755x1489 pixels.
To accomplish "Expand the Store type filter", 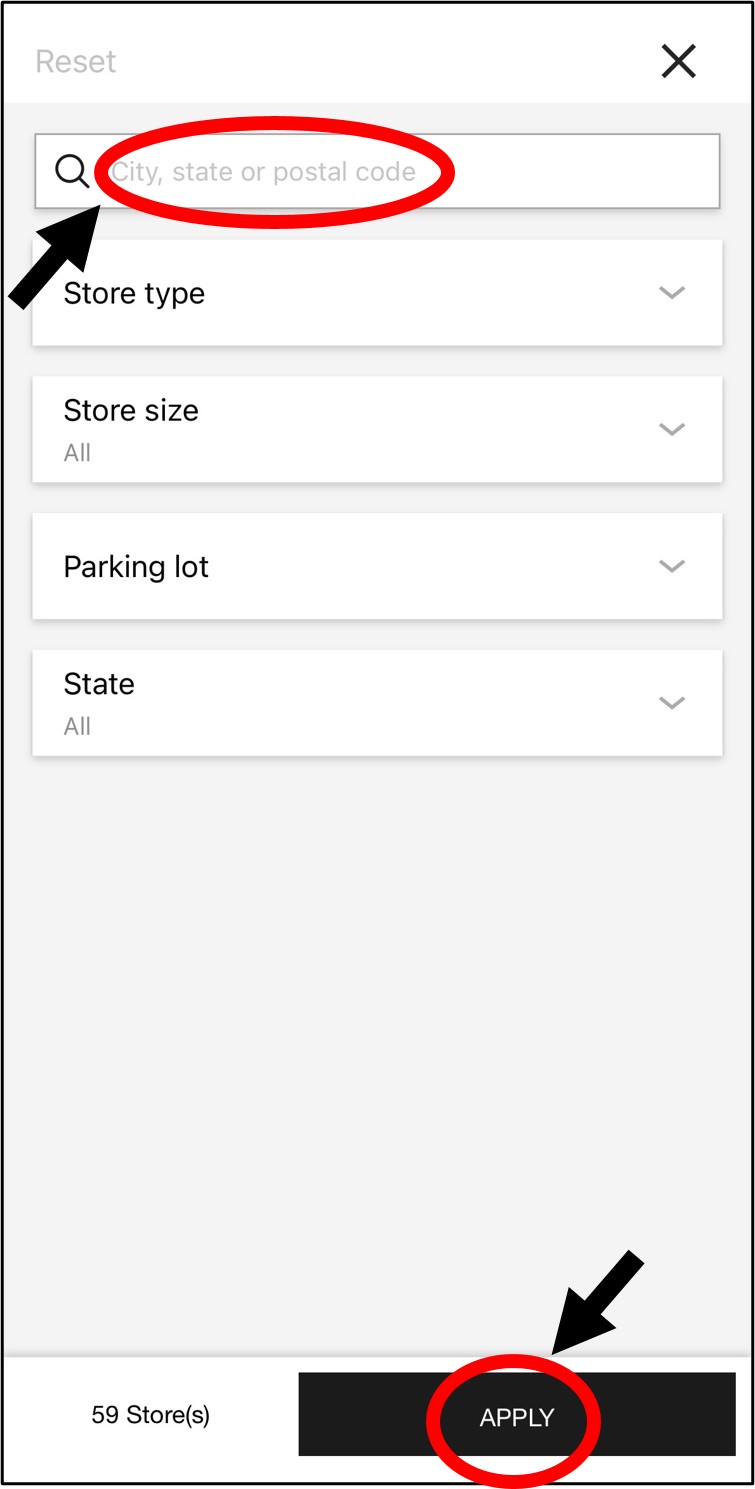I will pos(377,293).
